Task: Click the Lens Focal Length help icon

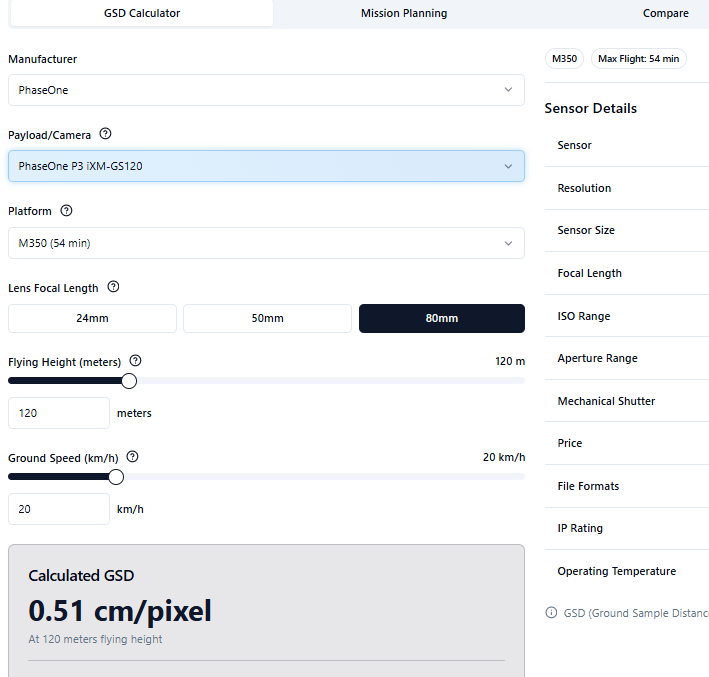Action: pyautogui.click(x=113, y=287)
